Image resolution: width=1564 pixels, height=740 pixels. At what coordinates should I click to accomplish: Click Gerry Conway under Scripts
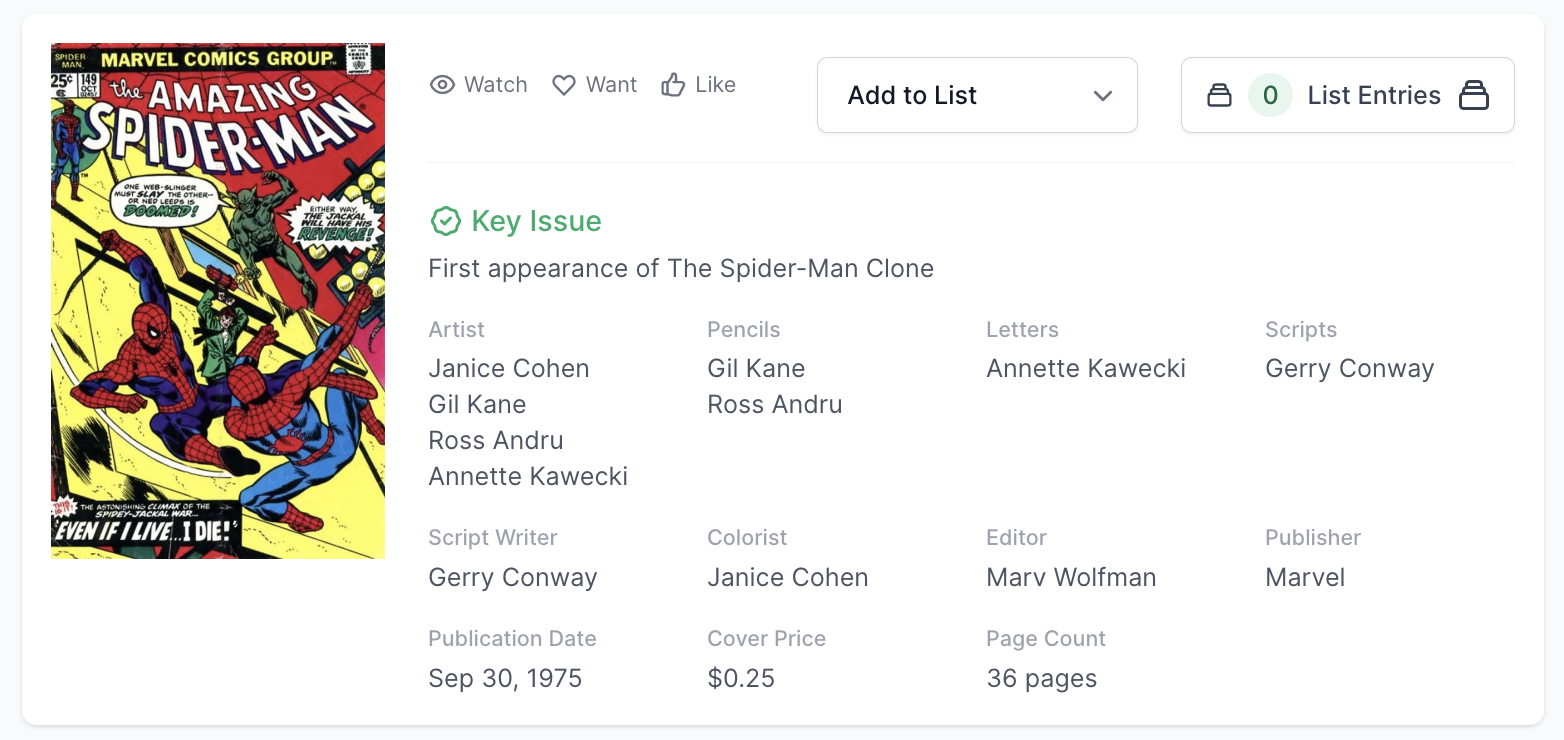pos(1349,369)
